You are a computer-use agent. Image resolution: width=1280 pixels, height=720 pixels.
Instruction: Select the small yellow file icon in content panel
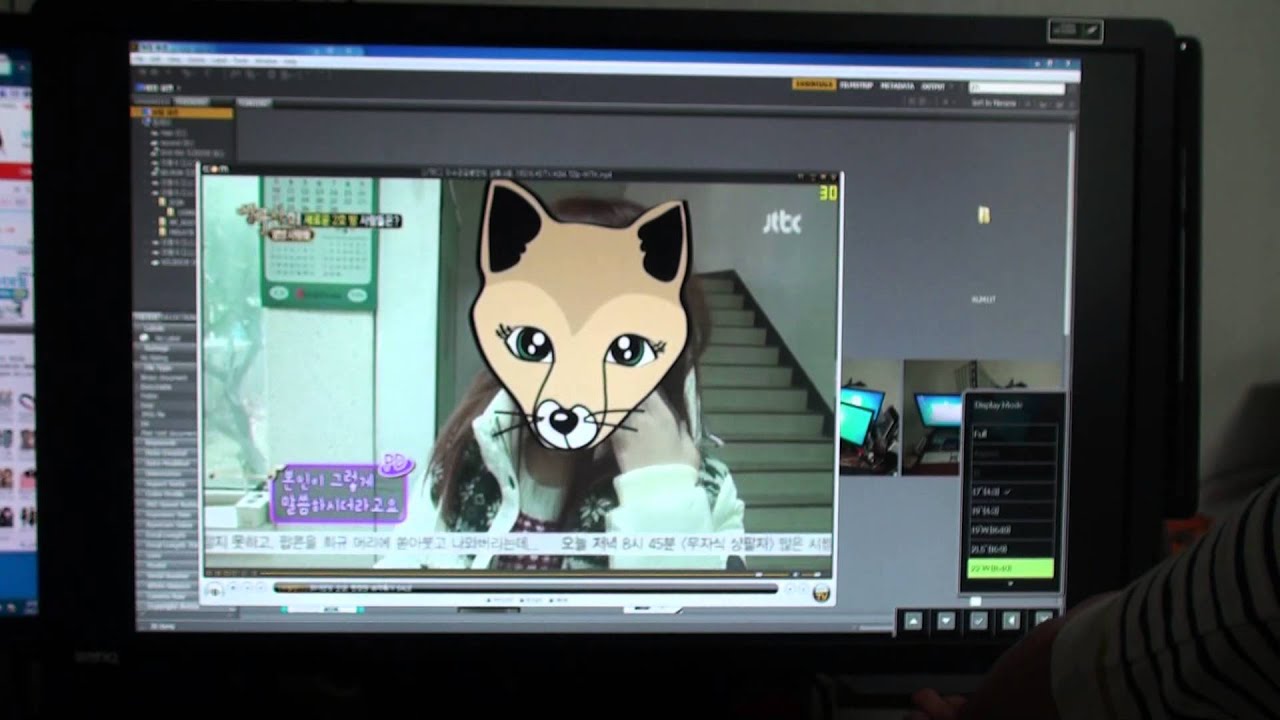(983, 214)
